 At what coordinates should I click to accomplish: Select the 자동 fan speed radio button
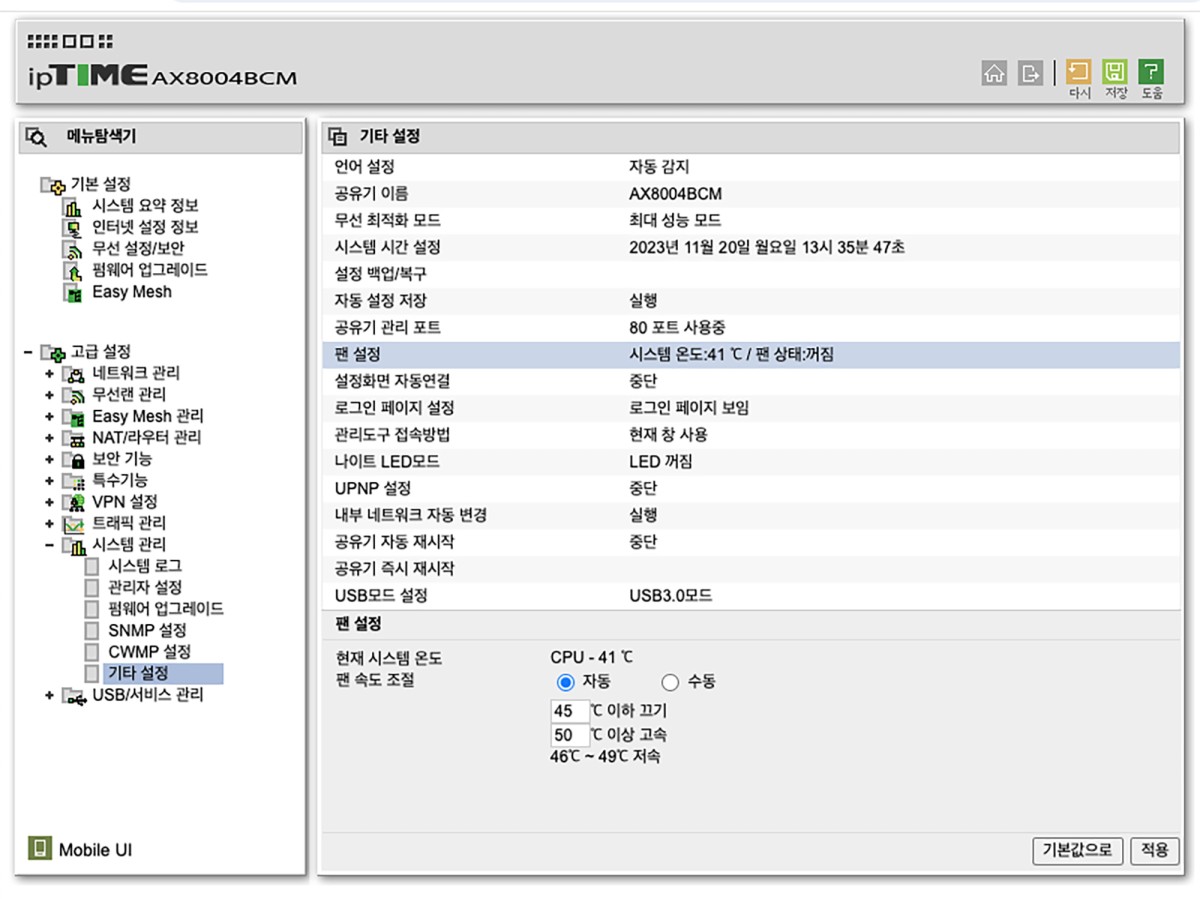tap(565, 682)
